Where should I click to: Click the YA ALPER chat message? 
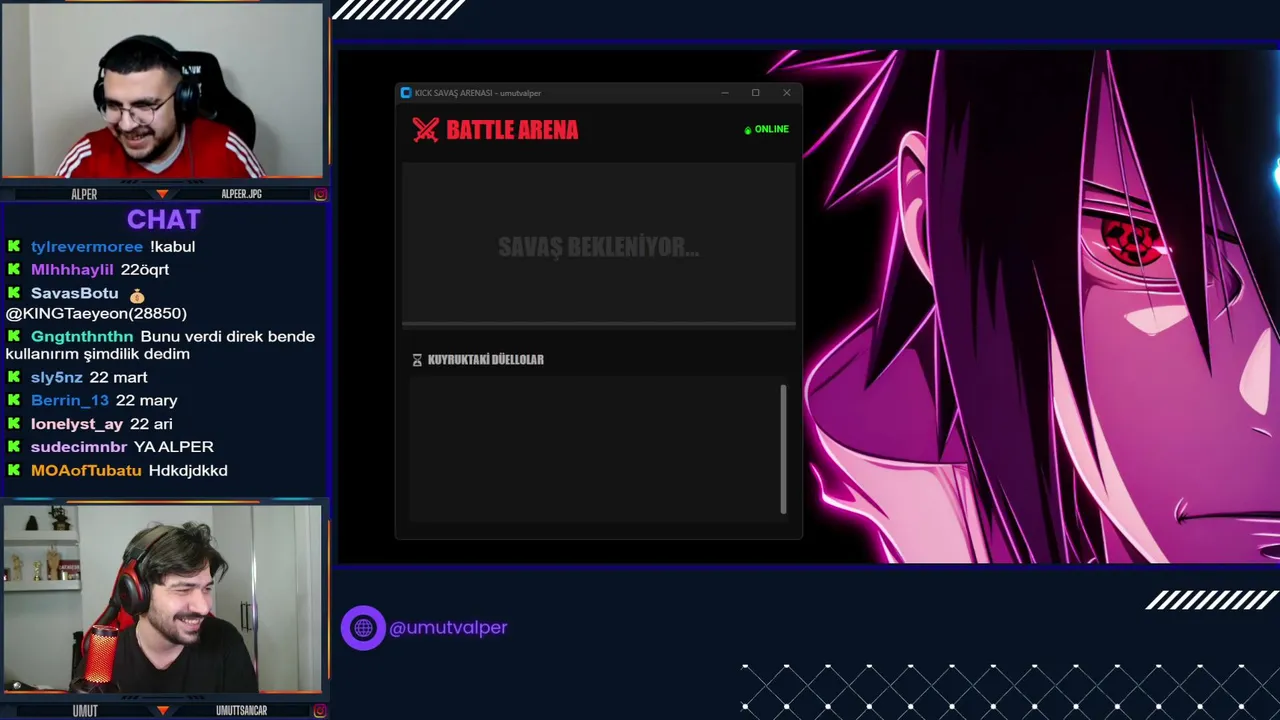pos(173,447)
